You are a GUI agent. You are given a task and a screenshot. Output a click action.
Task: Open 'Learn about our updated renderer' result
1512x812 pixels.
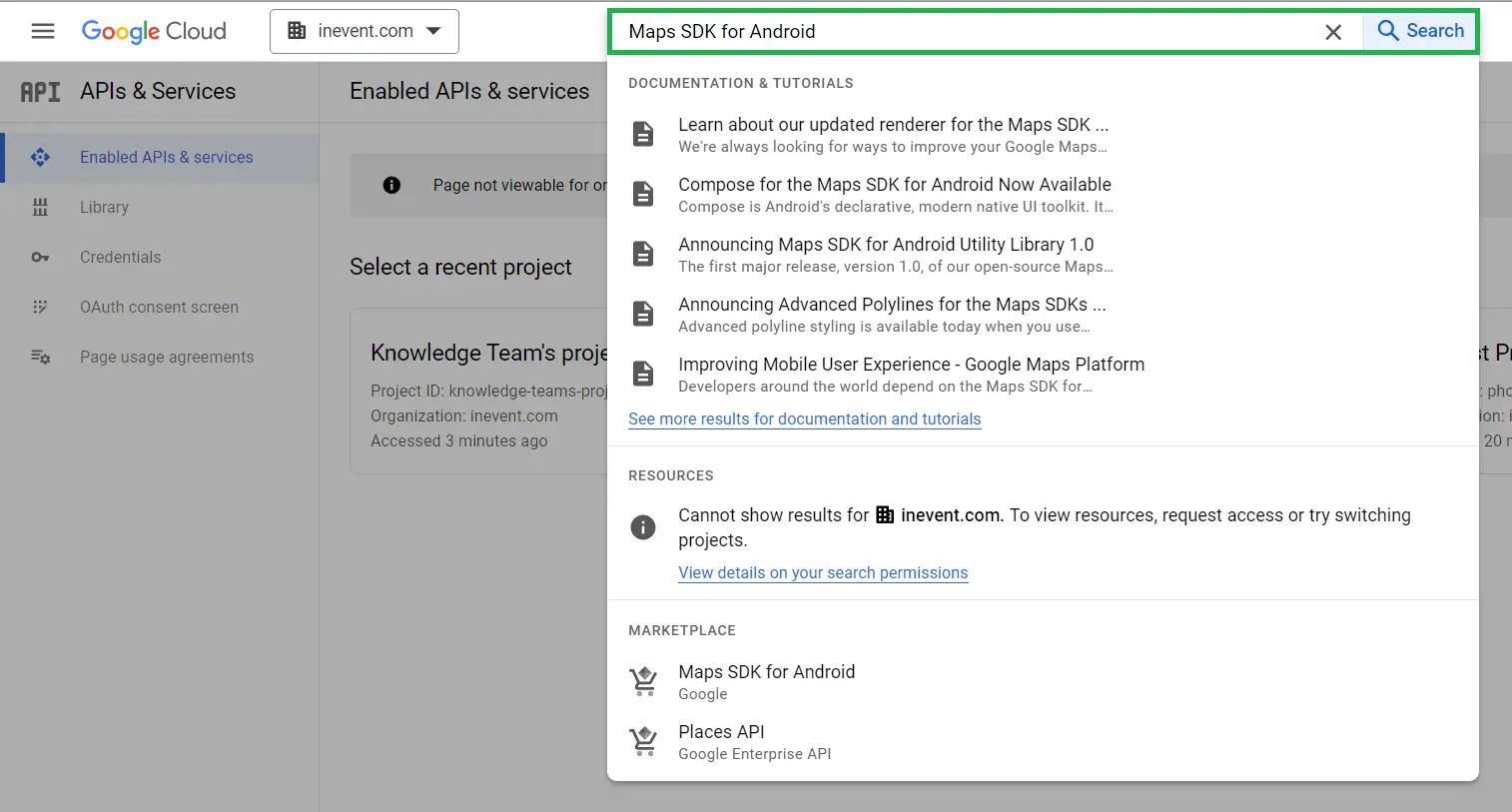[1043, 134]
